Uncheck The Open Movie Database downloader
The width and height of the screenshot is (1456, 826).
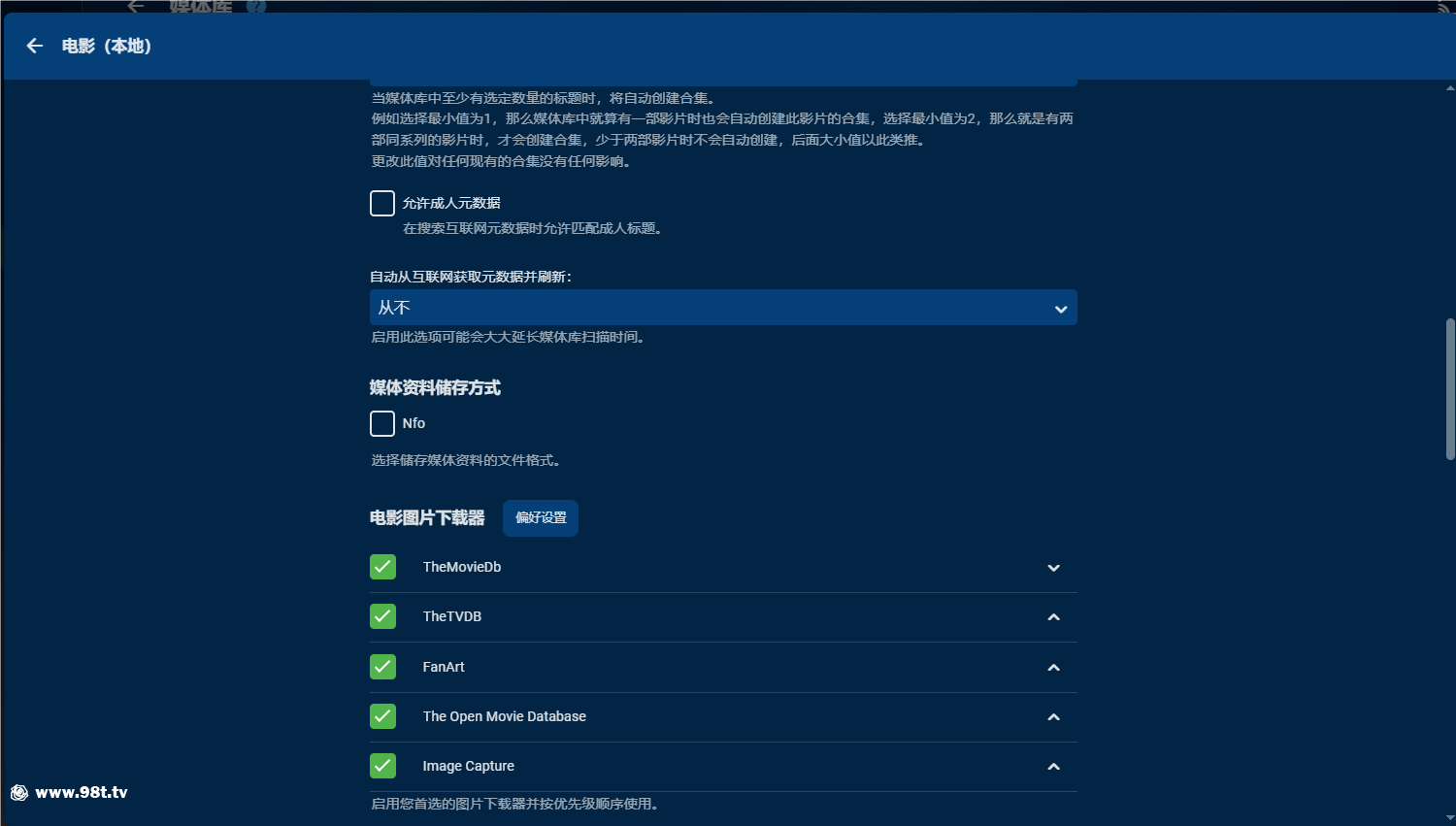(382, 716)
